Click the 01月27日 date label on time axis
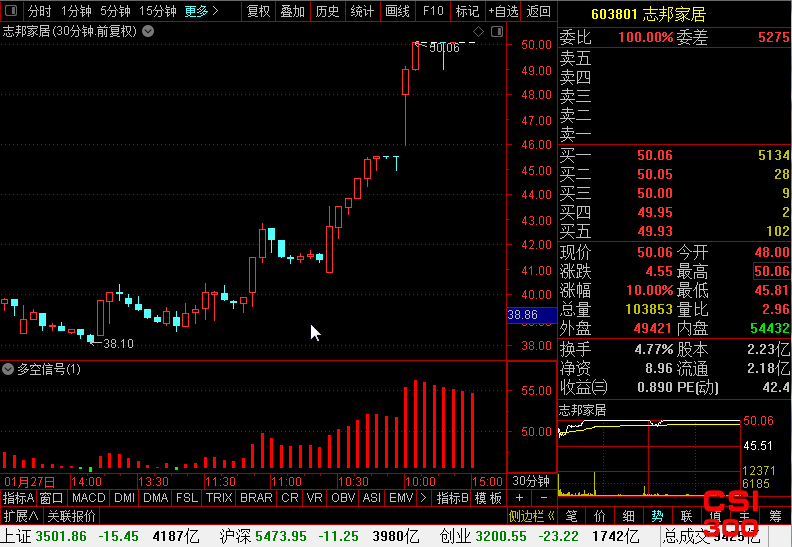This screenshot has width=792, height=547. tap(29, 481)
